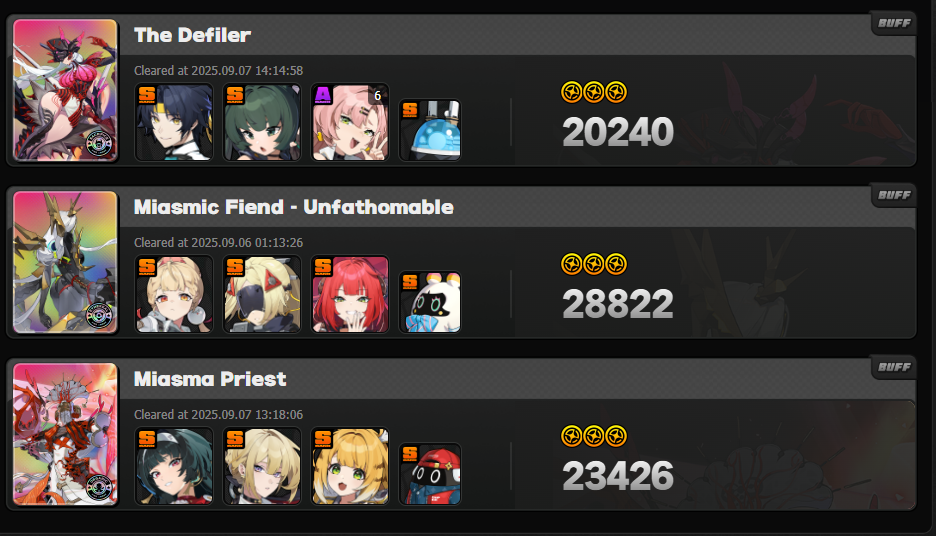
Task: Click the pink-haired A-rank agent icon
Action: click(350, 122)
